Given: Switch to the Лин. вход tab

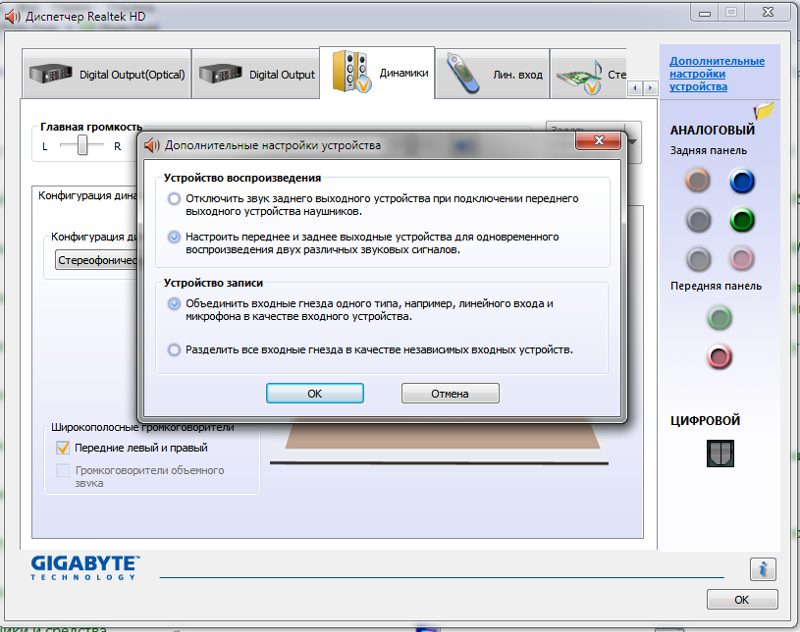Looking at the screenshot, I should (492, 74).
